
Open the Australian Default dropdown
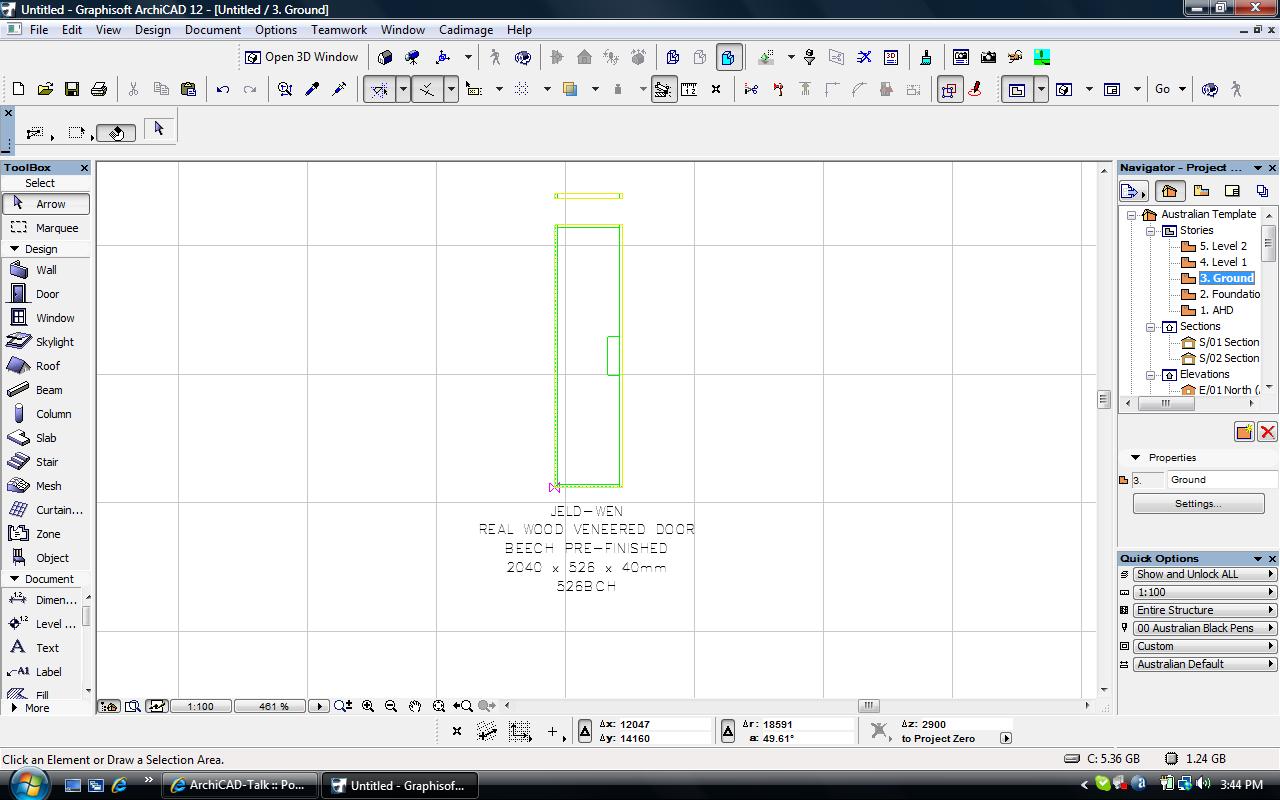coord(1205,664)
